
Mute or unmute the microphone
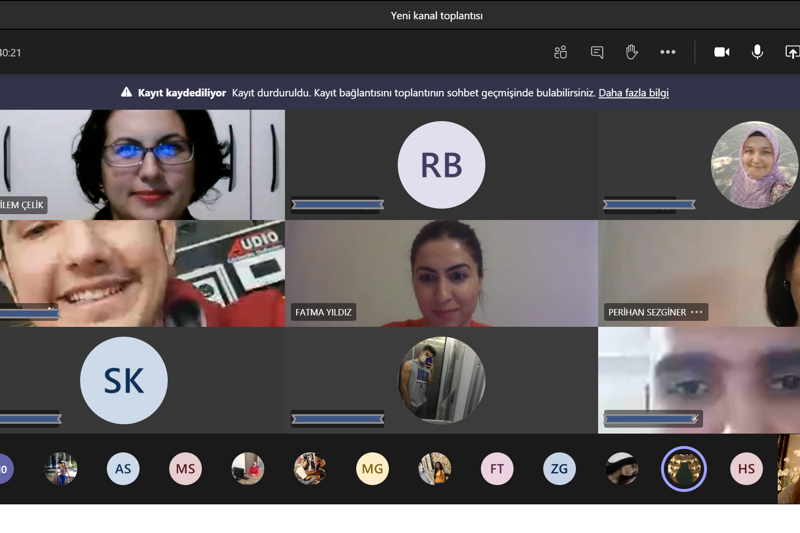click(757, 52)
